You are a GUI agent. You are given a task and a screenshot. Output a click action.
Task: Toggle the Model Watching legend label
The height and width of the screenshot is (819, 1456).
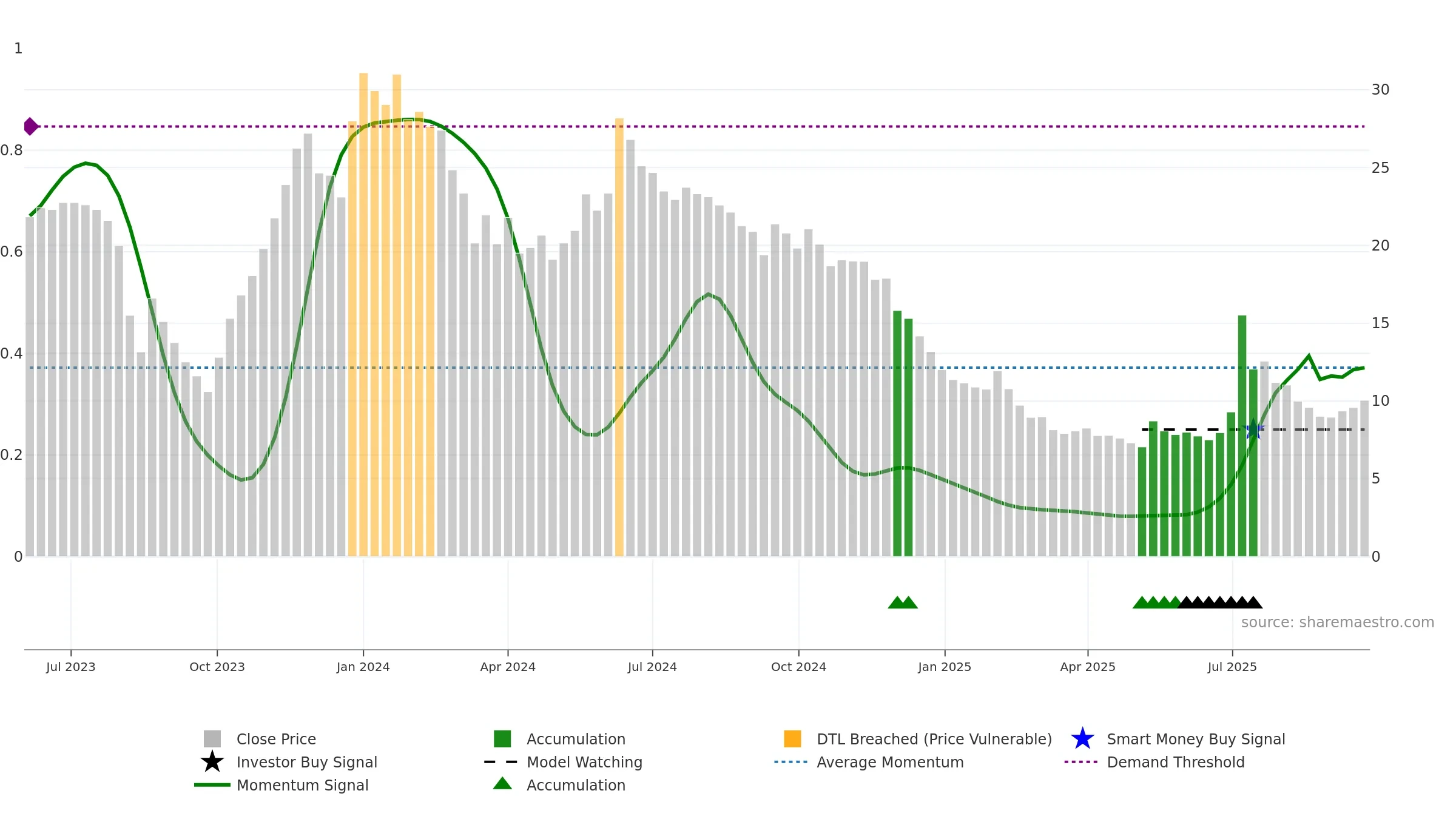(584, 762)
